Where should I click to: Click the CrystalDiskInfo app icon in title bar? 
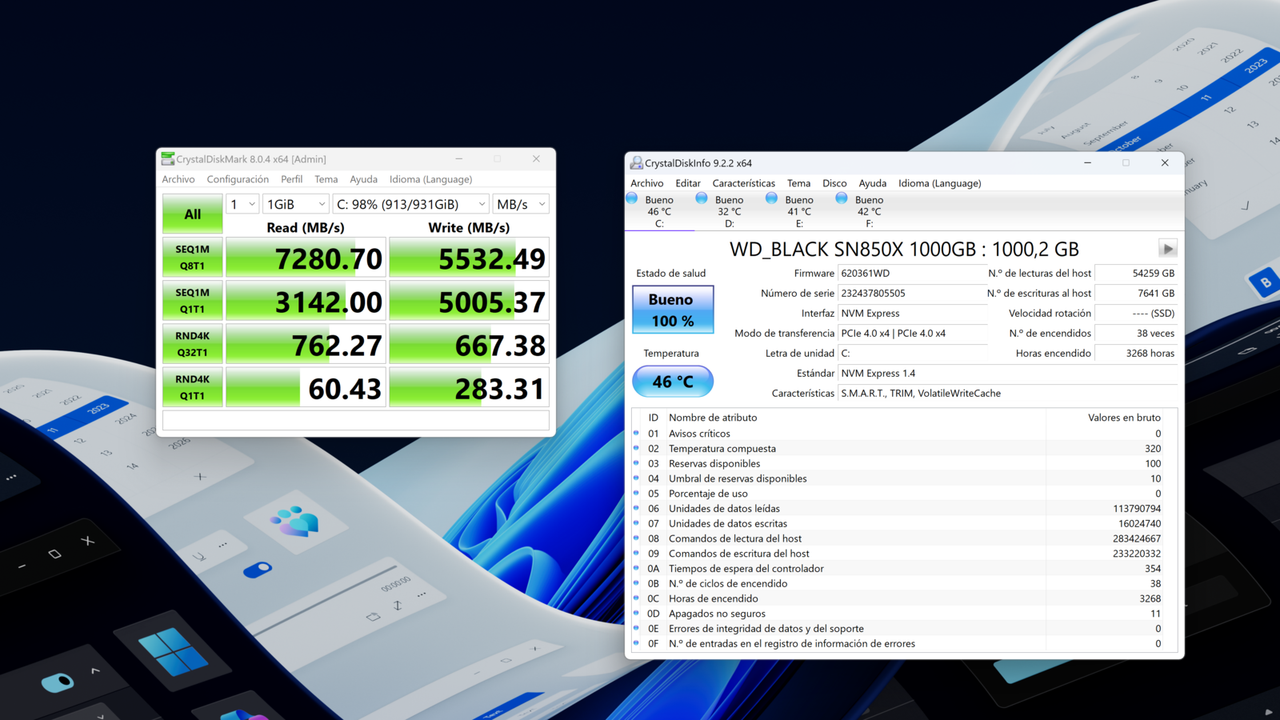pos(635,162)
